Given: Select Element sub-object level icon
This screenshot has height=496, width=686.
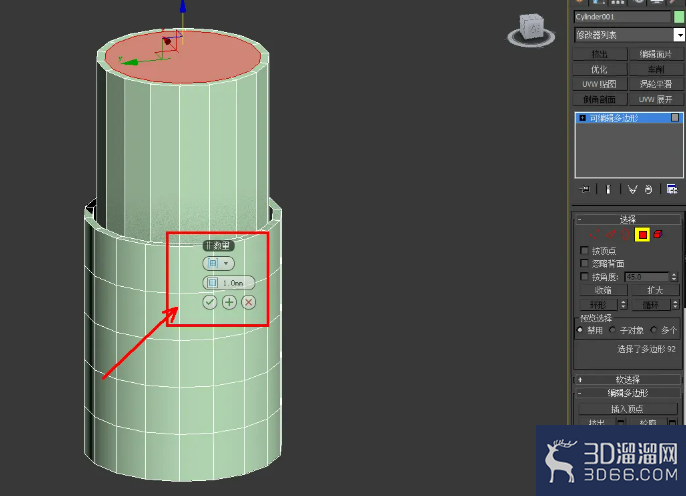Looking at the screenshot, I should (x=658, y=235).
